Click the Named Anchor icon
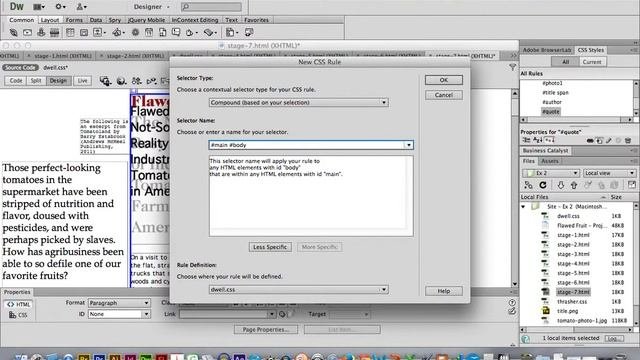 click(41, 32)
